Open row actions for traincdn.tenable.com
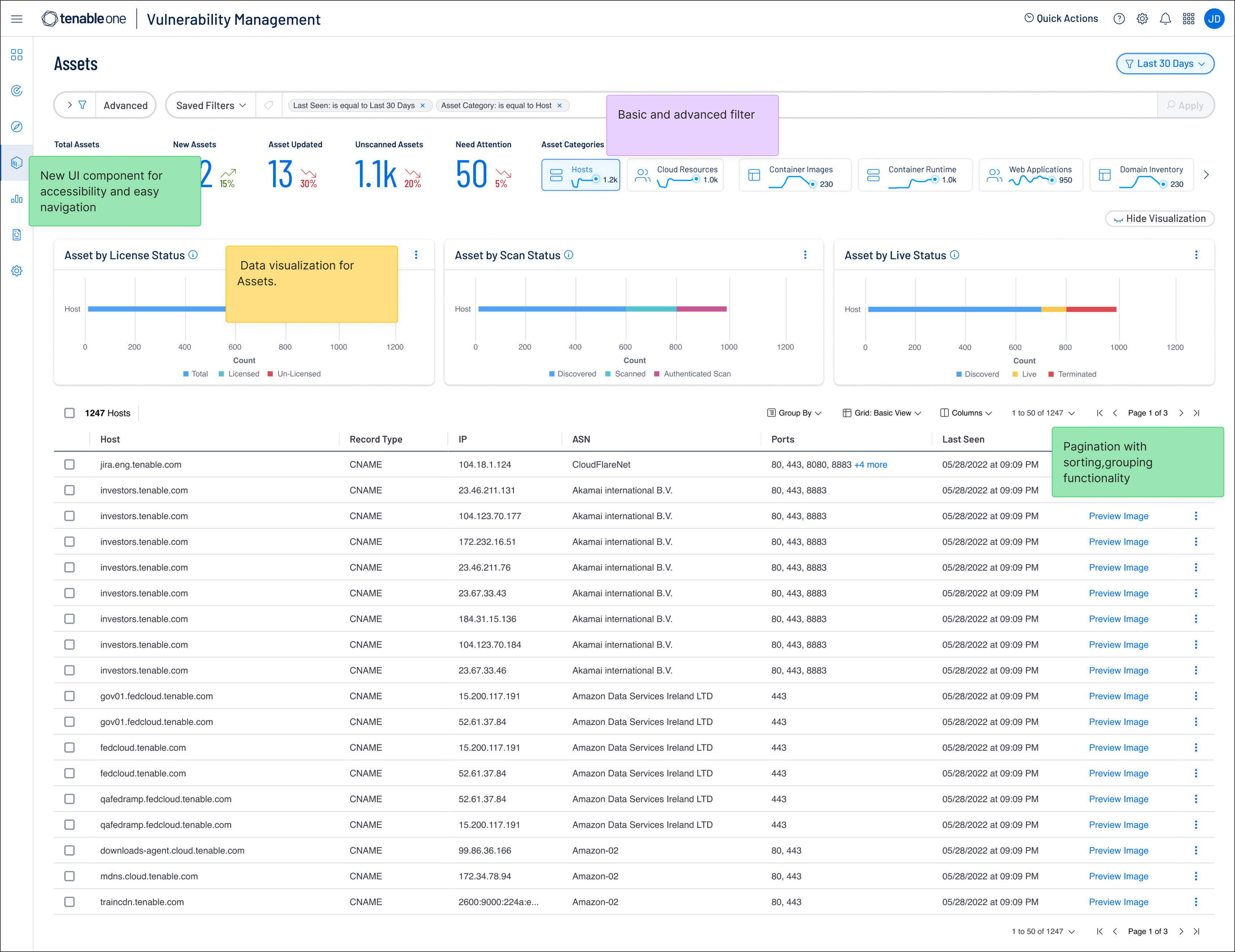 (x=1196, y=902)
